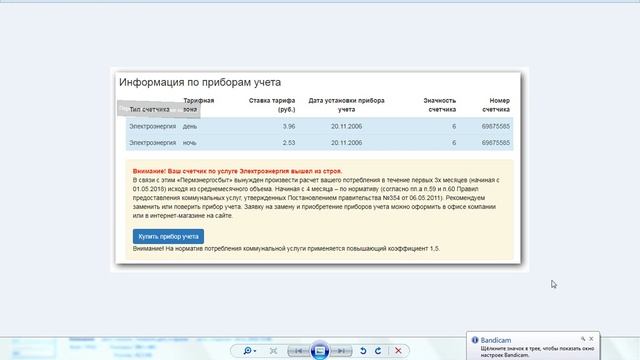Click the 'Информация по приборам учета' heading
The height and width of the screenshot is (360, 640).
[200, 82]
